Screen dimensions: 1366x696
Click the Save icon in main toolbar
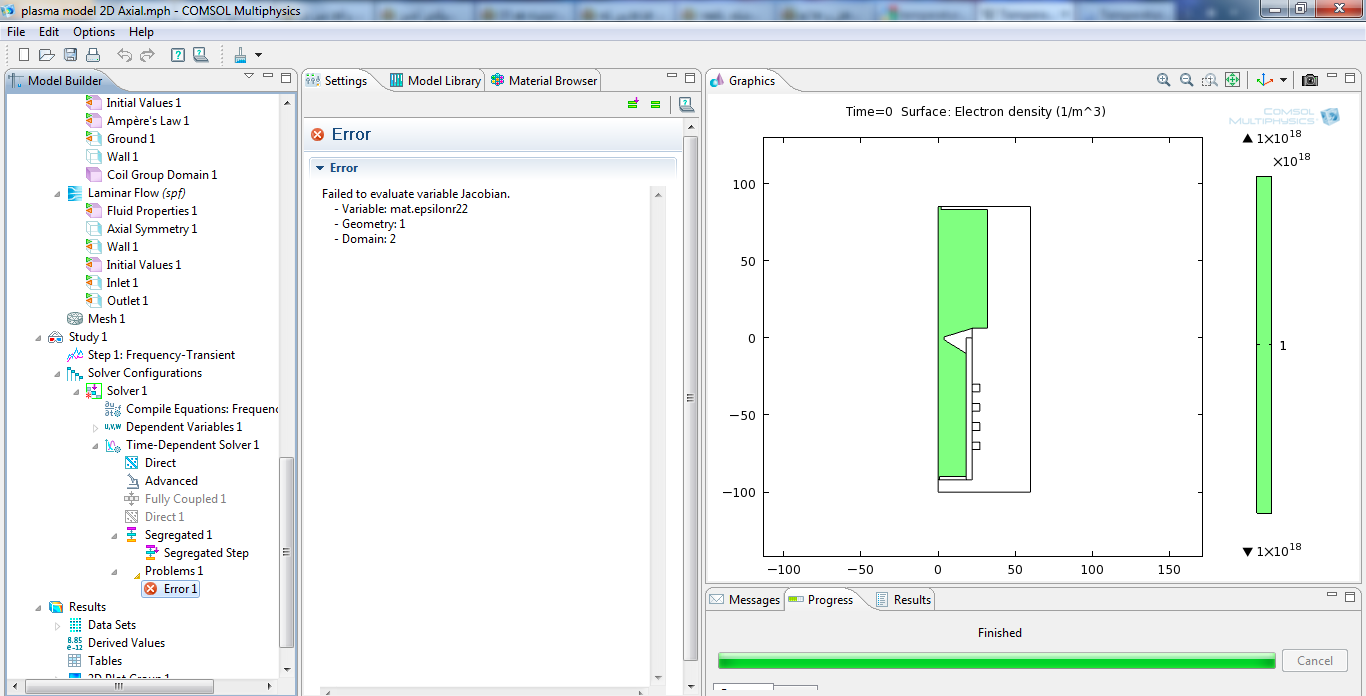tap(71, 55)
